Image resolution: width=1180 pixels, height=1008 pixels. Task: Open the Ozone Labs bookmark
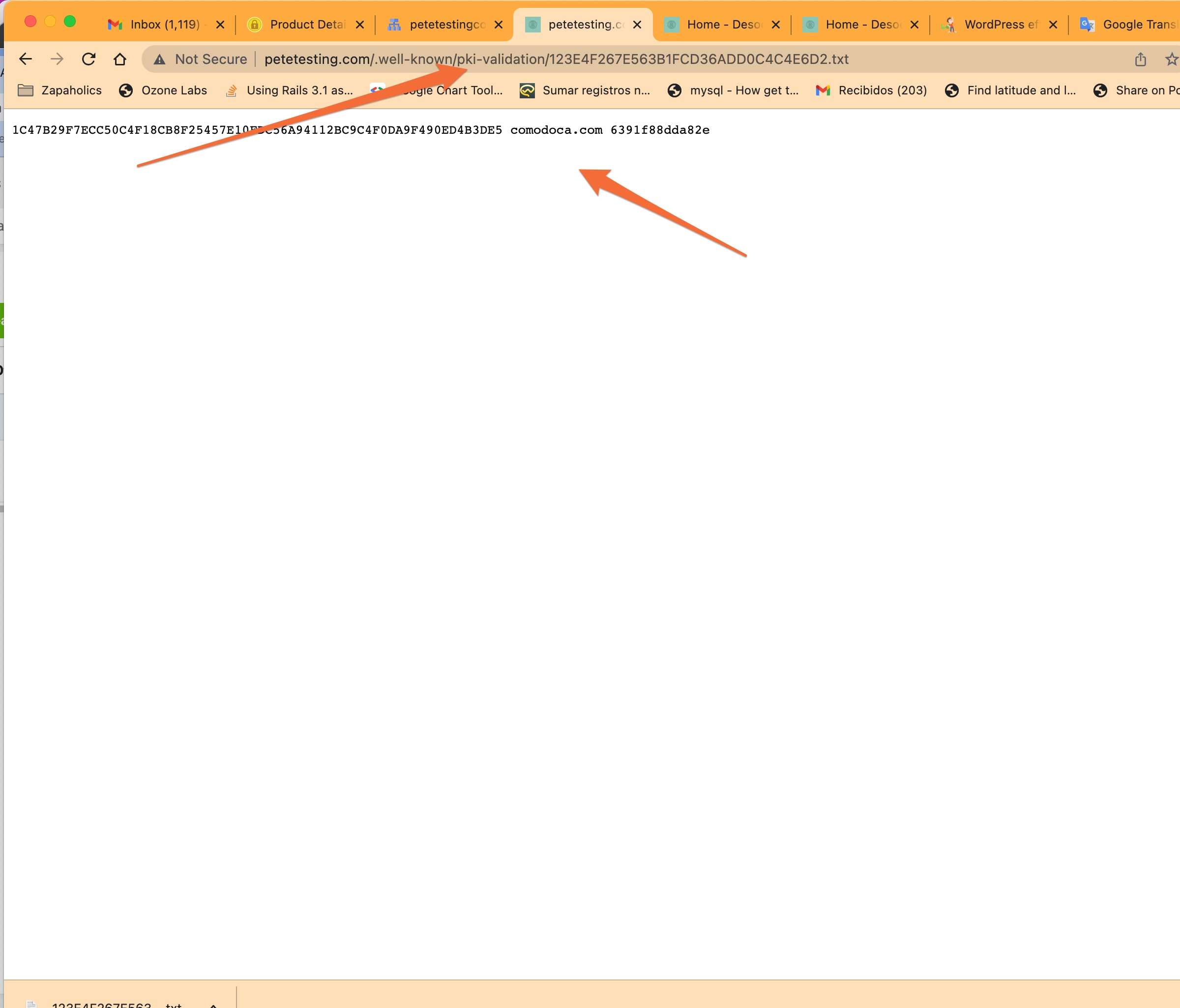(x=163, y=90)
